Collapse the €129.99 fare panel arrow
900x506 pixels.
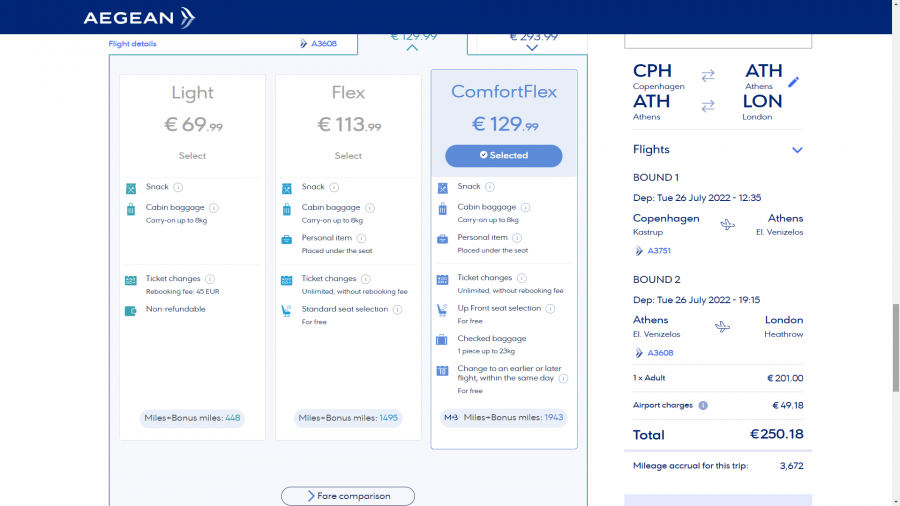tap(412, 46)
